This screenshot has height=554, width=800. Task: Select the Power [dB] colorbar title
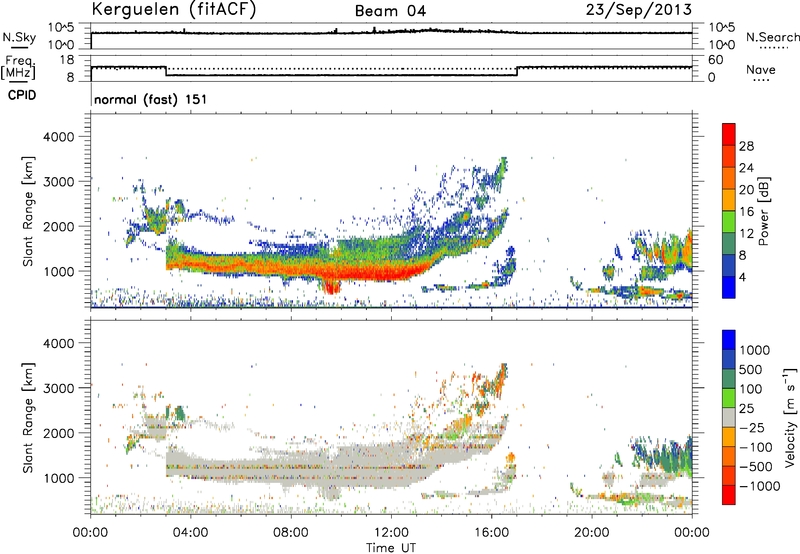(763, 211)
